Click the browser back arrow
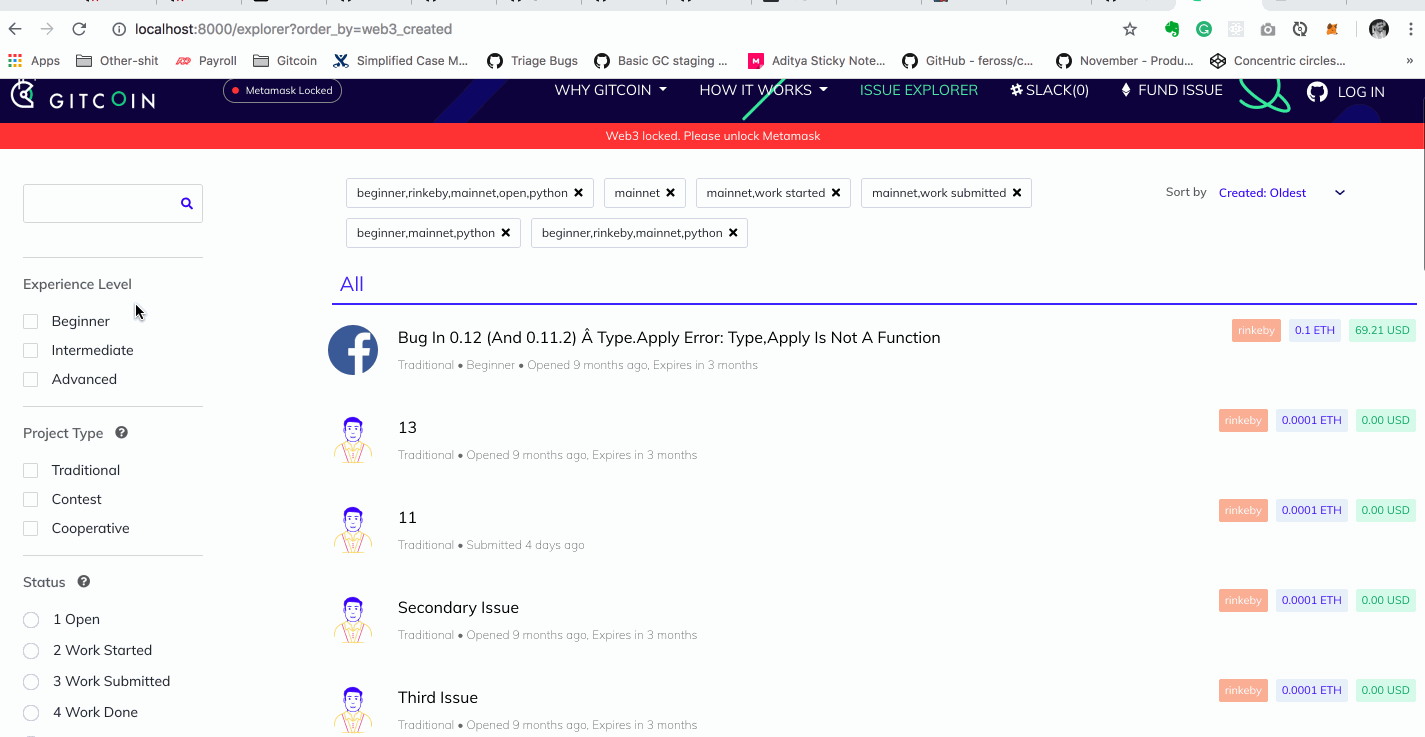The height and width of the screenshot is (737, 1425). click(15, 29)
